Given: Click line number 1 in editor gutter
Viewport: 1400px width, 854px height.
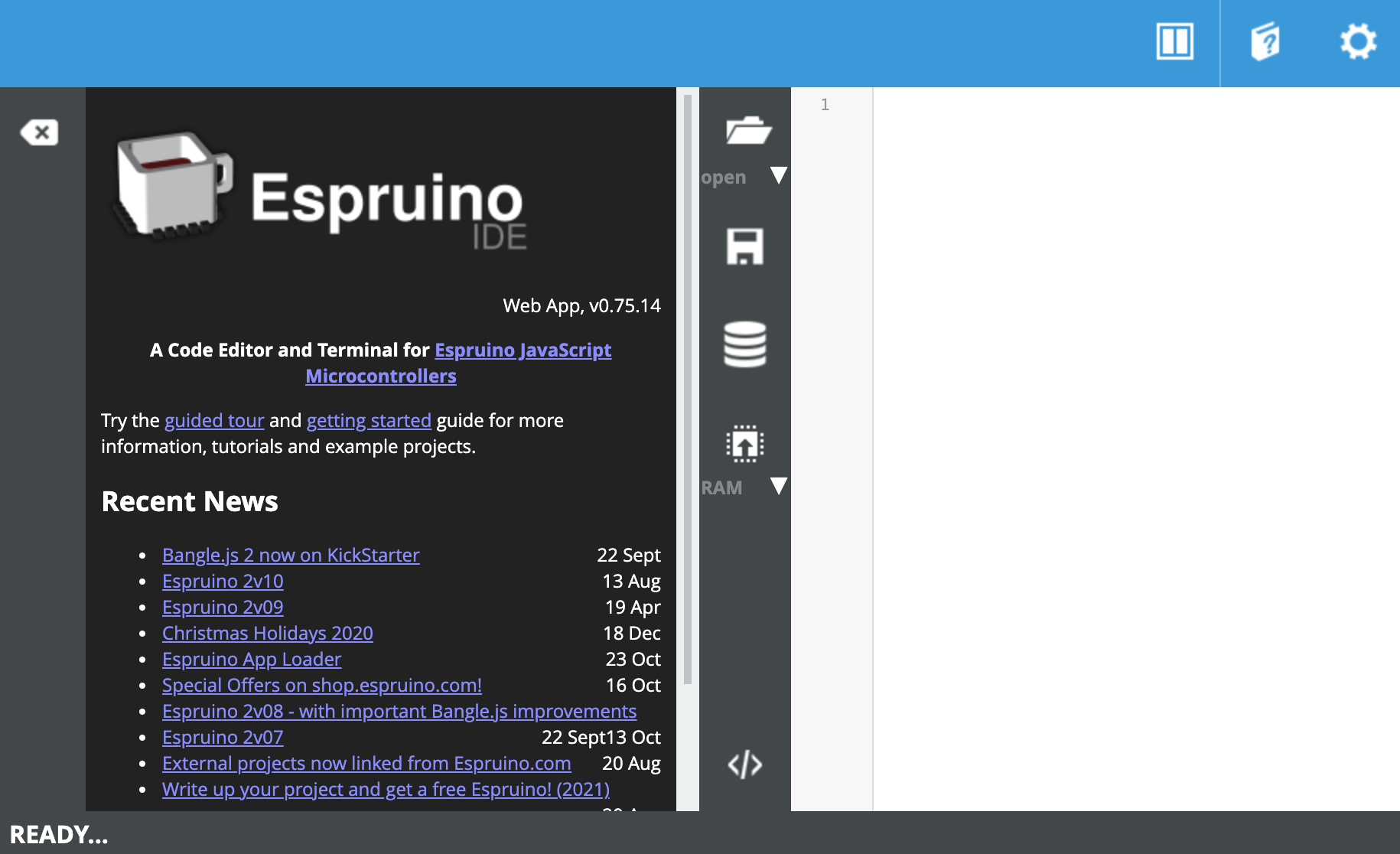Looking at the screenshot, I should click(x=825, y=105).
